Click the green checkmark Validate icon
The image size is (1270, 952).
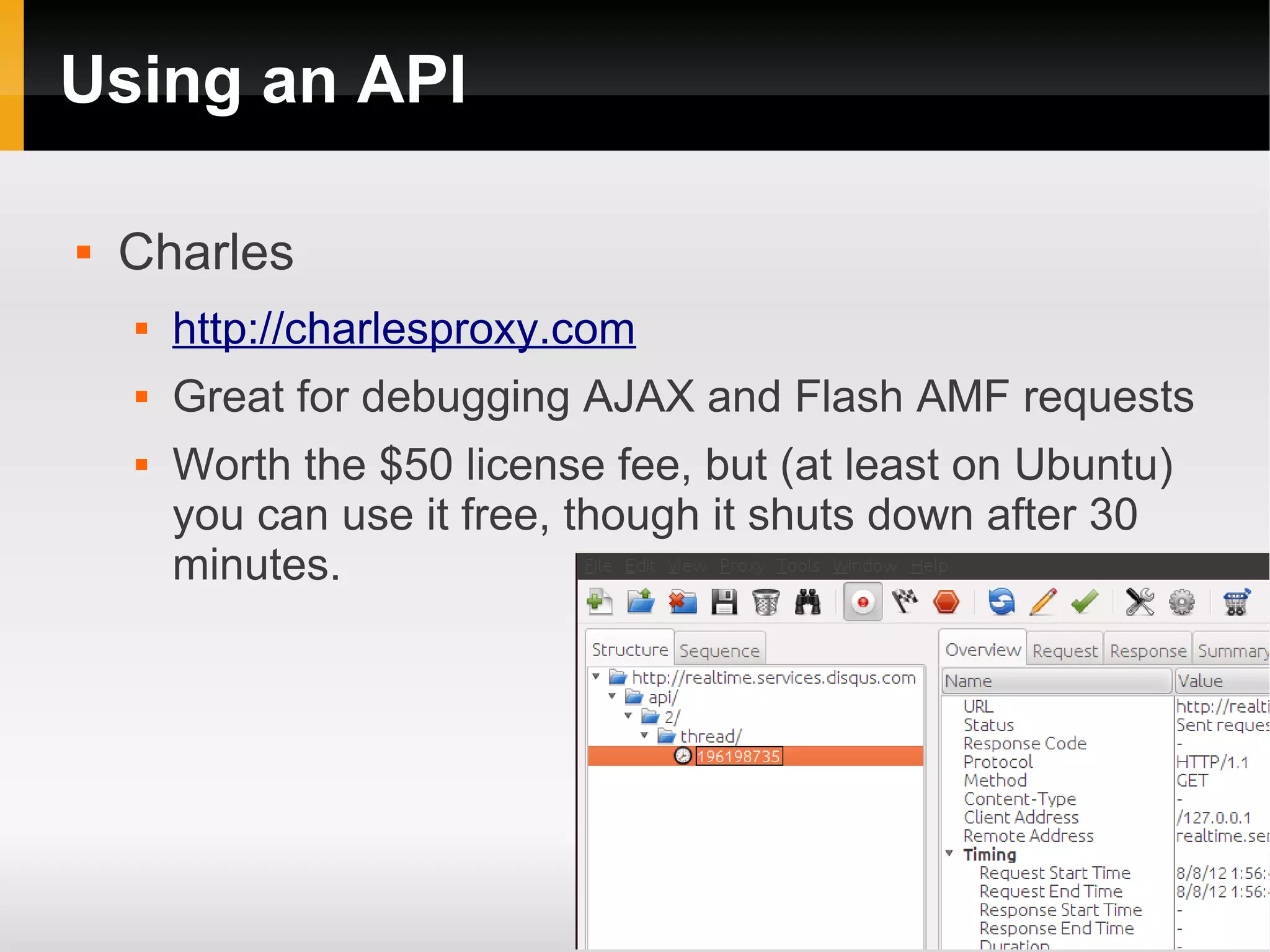[1085, 602]
